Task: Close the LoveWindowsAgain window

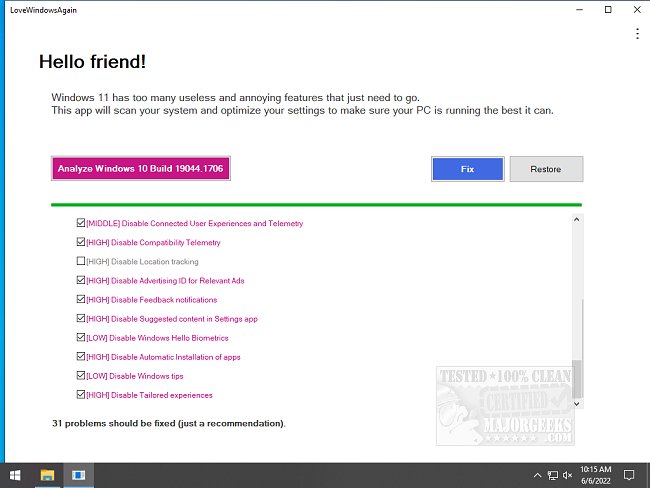Action: 637,10
